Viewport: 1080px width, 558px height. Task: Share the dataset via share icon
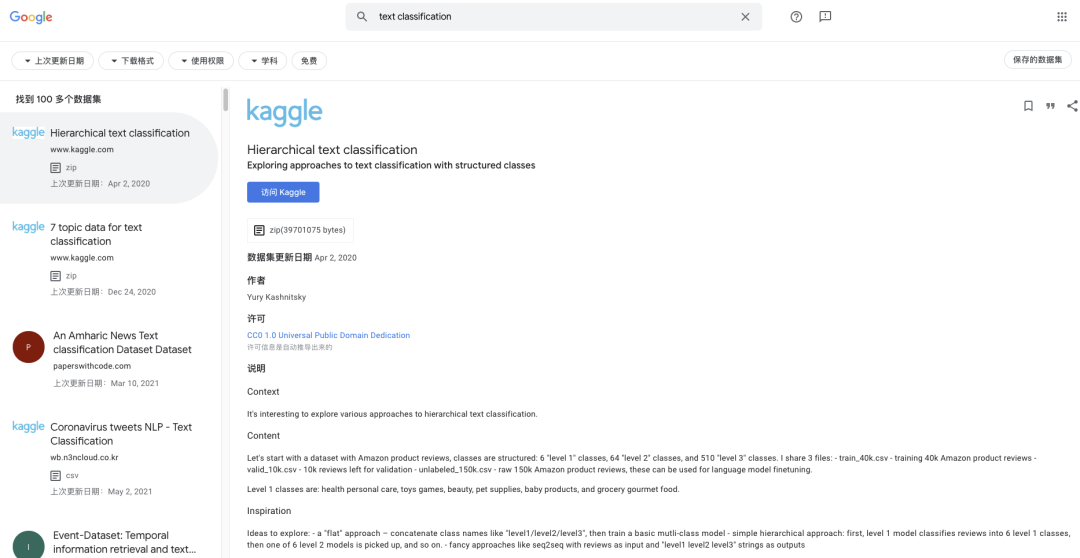(x=1072, y=106)
